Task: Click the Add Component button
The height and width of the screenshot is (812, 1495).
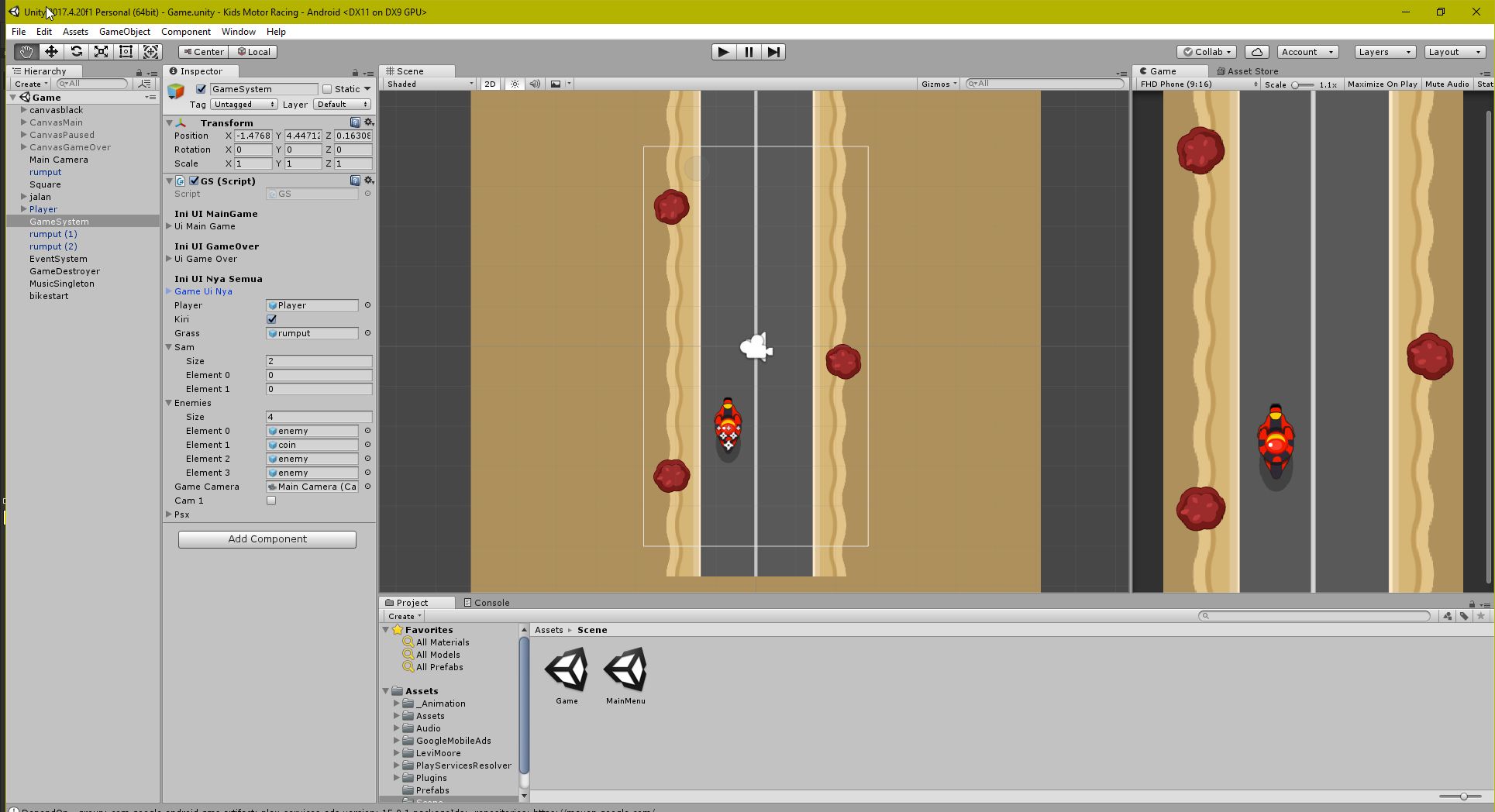Action: (267, 539)
